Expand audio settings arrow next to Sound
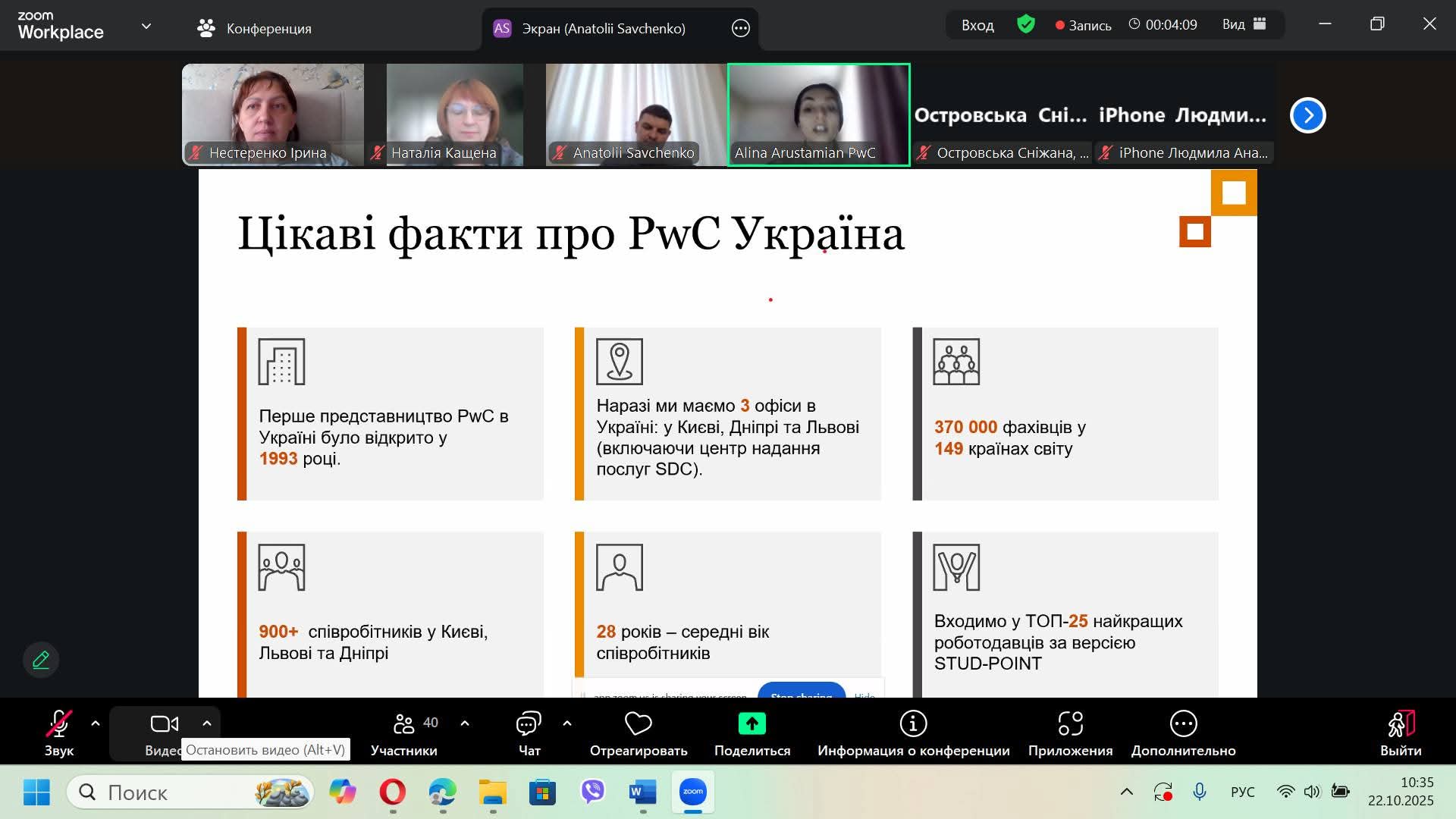 pos(96,723)
